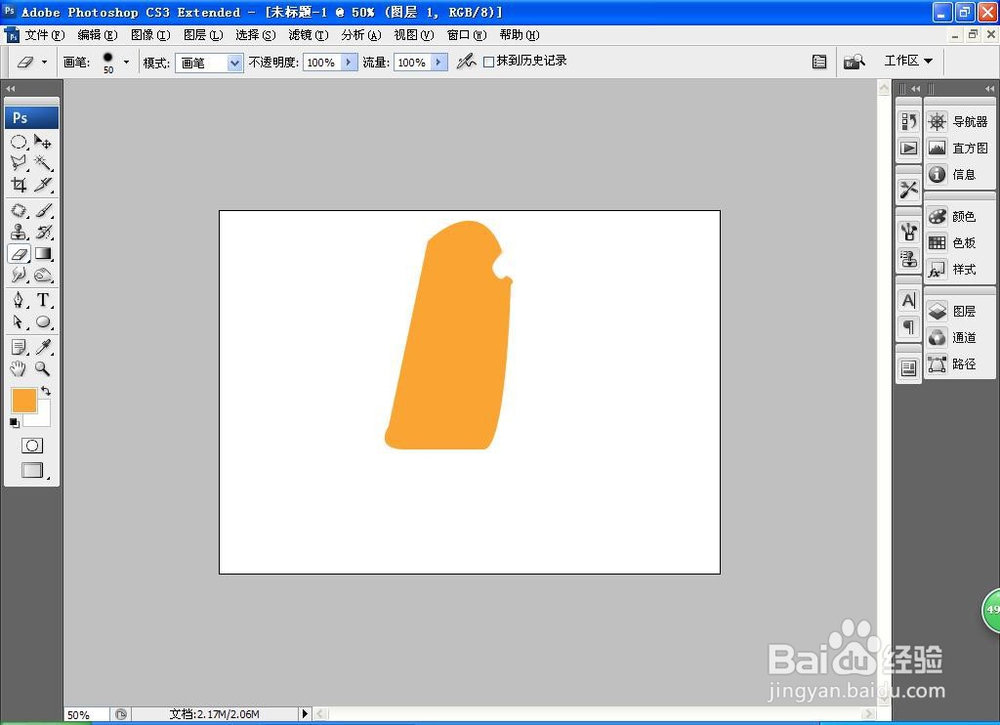Open the Filter menu
This screenshot has width=1000, height=725.
coord(309,35)
